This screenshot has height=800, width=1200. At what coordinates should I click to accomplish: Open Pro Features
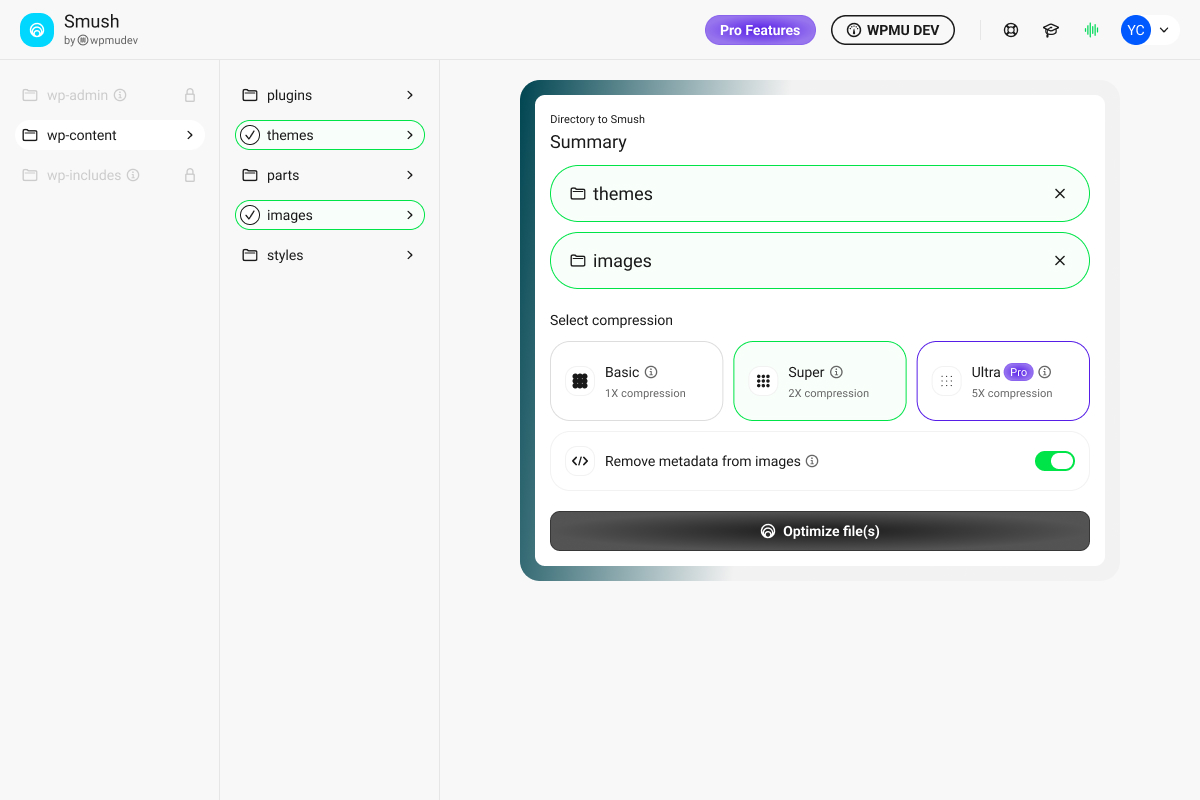pyautogui.click(x=760, y=30)
